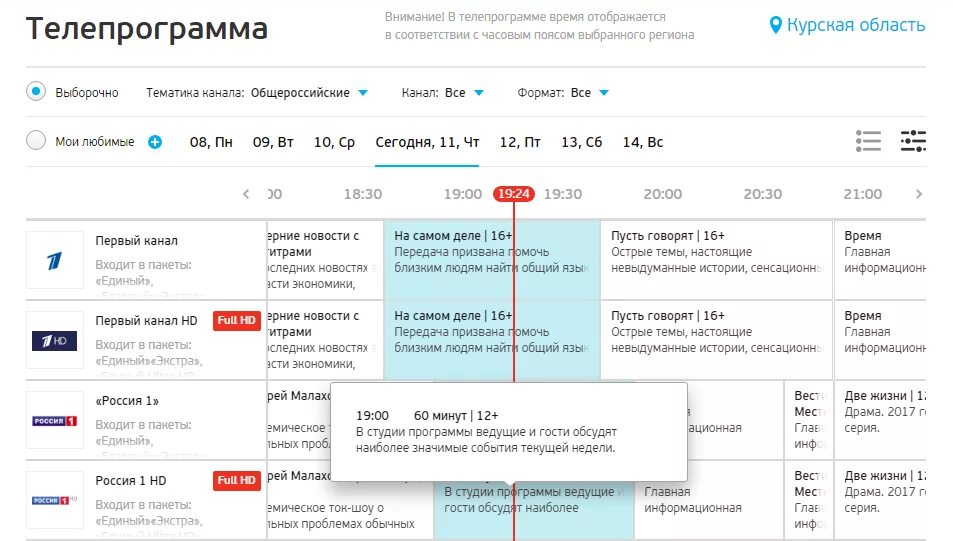Viewport: 953px width, 541px height.
Task: Open the Канал filter dropdown
Action: tap(479, 93)
